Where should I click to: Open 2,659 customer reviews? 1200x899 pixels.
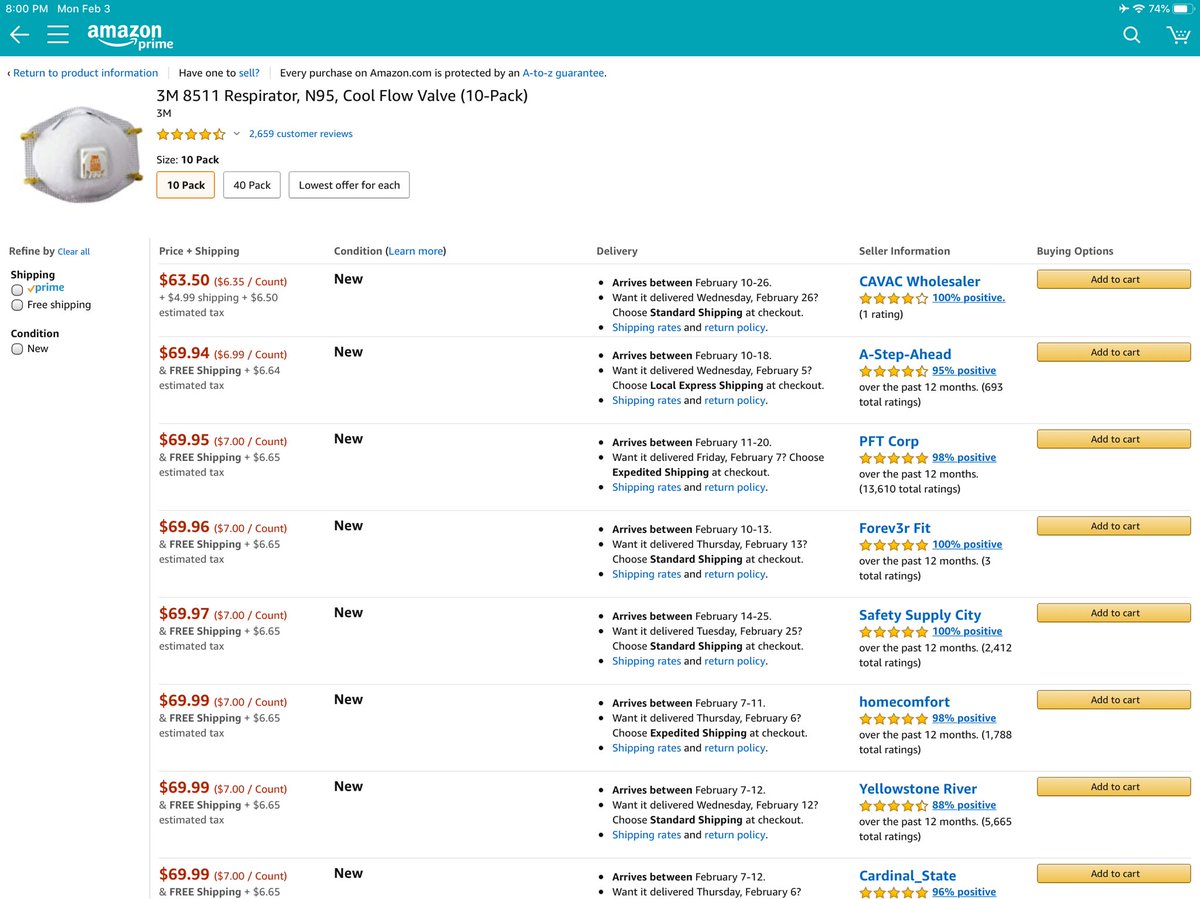pos(300,134)
